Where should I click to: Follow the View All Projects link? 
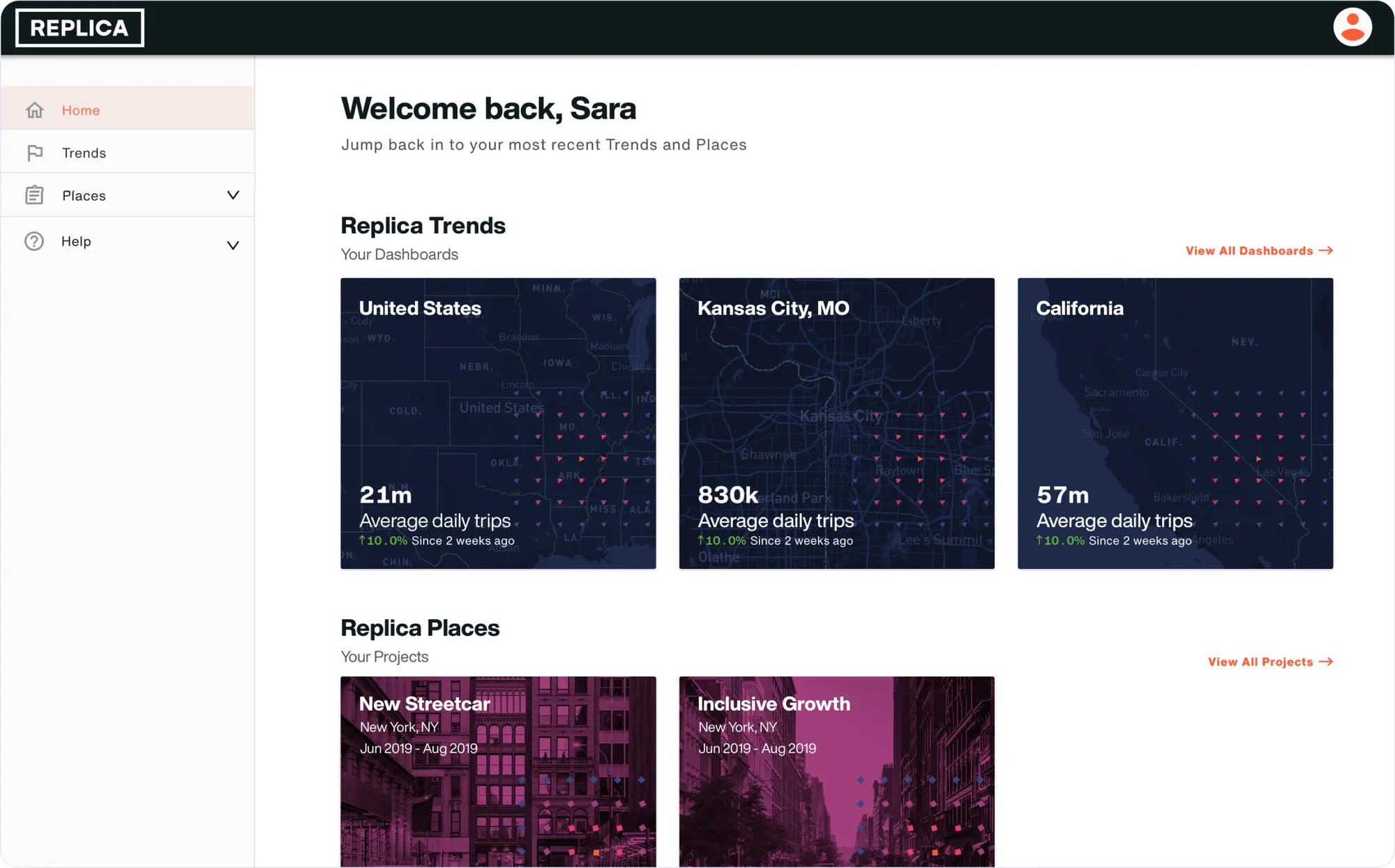[1270, 662]
